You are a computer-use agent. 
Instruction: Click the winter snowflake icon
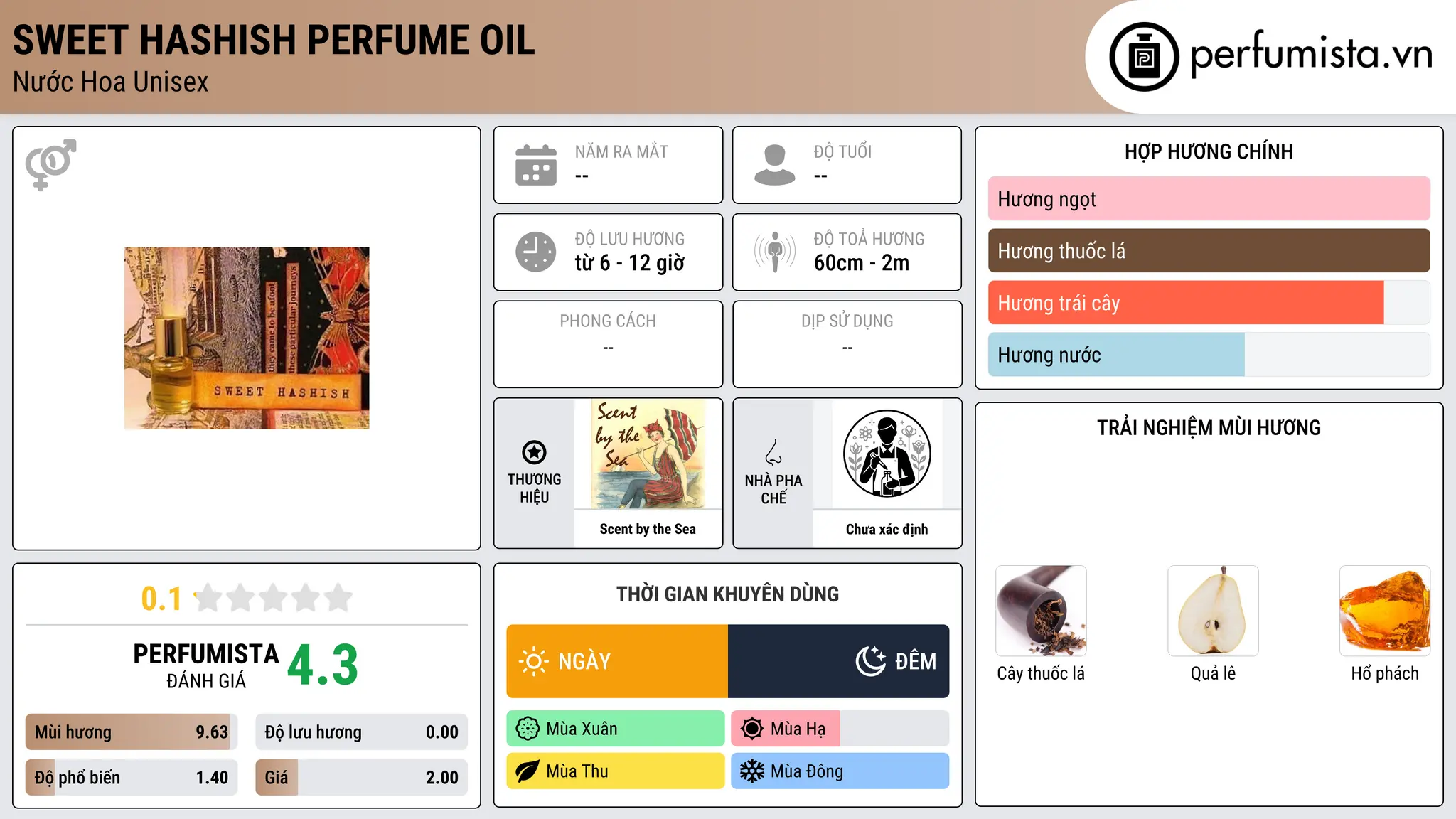[x=752, y=771]
